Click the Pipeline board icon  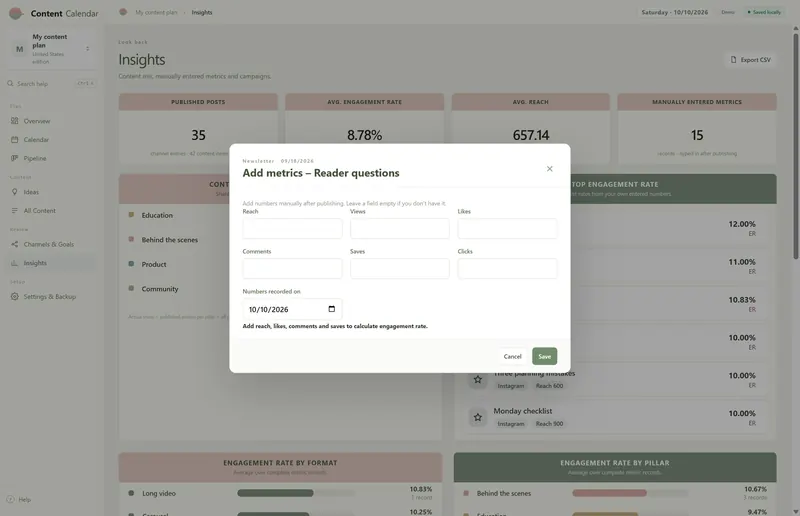[14, 158]
